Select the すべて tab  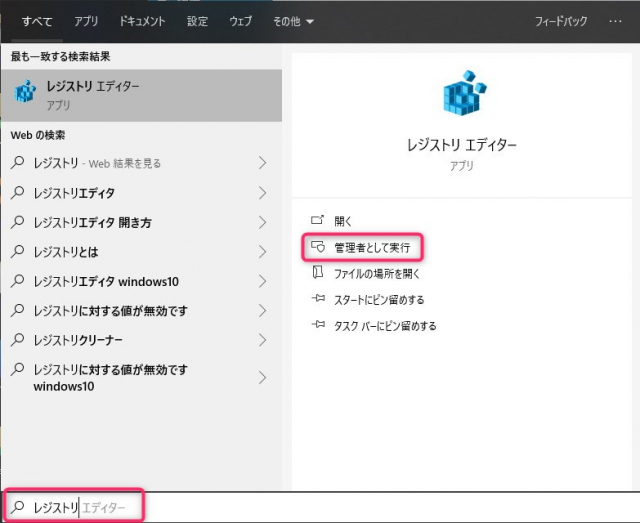(x=37, y=21)
